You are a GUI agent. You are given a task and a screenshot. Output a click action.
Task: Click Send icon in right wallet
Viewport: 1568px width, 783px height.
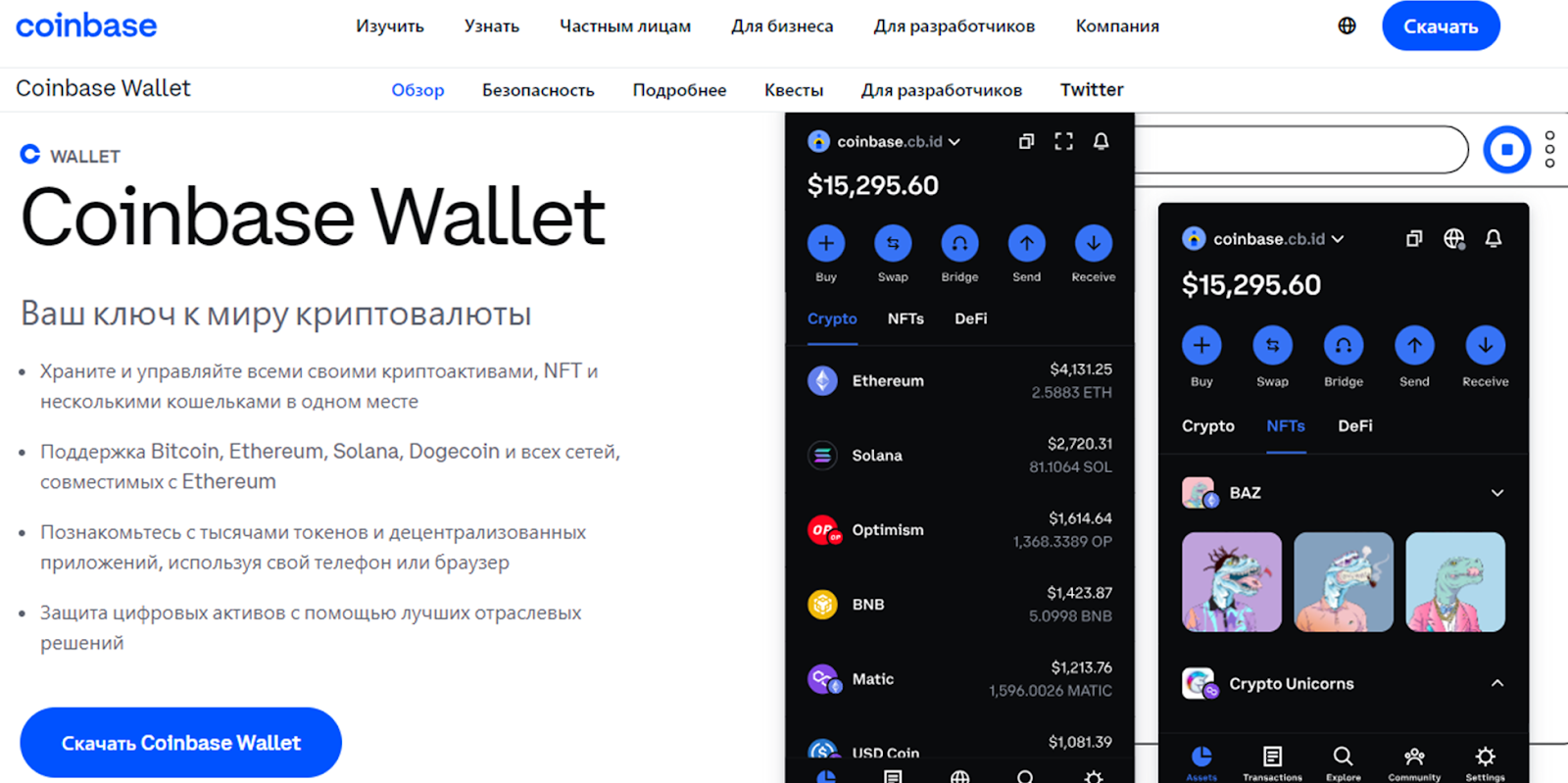[1414, 345]
